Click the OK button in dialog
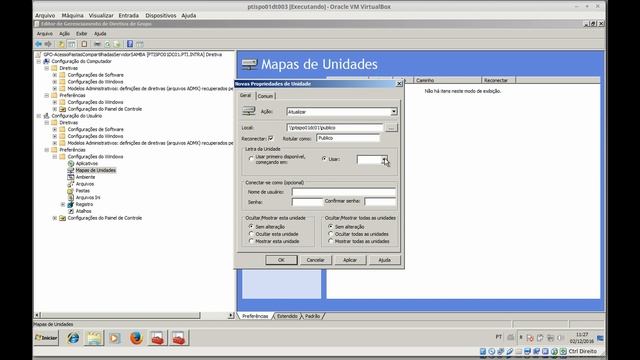 tap(281, 260)
